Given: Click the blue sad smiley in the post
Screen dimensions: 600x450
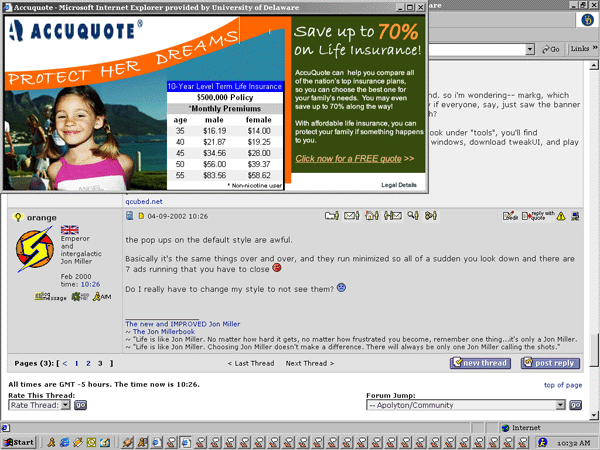Looking at the screenshot, I should [341, 287].
